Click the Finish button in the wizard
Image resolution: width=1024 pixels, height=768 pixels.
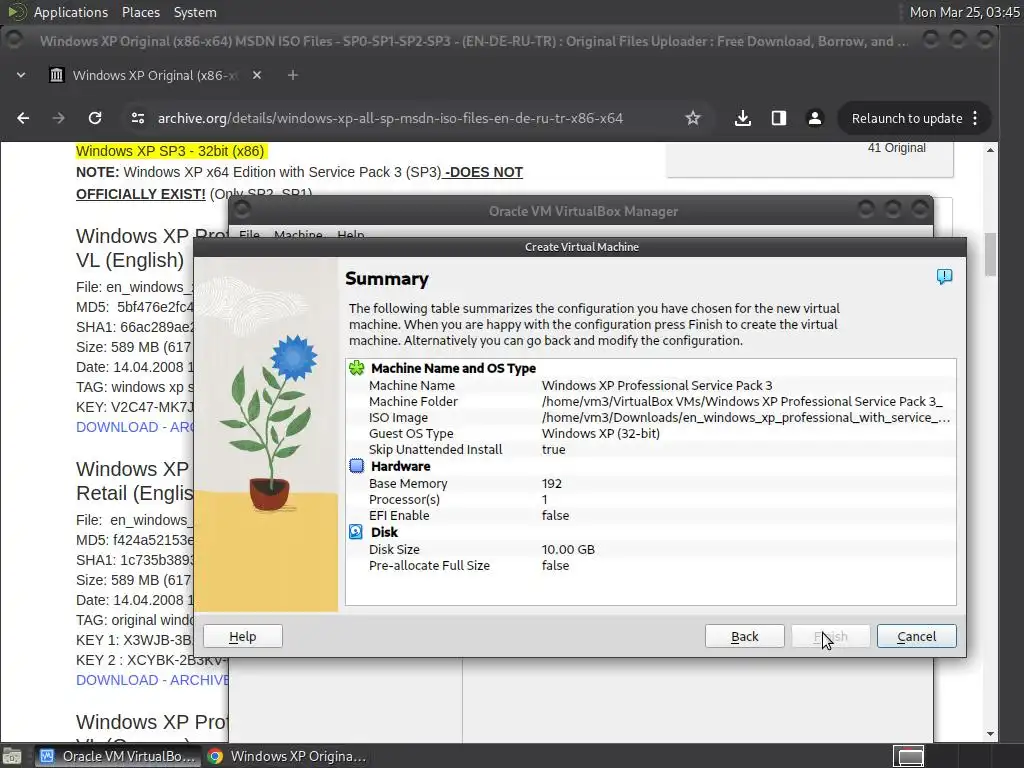[x=830, y=636]
